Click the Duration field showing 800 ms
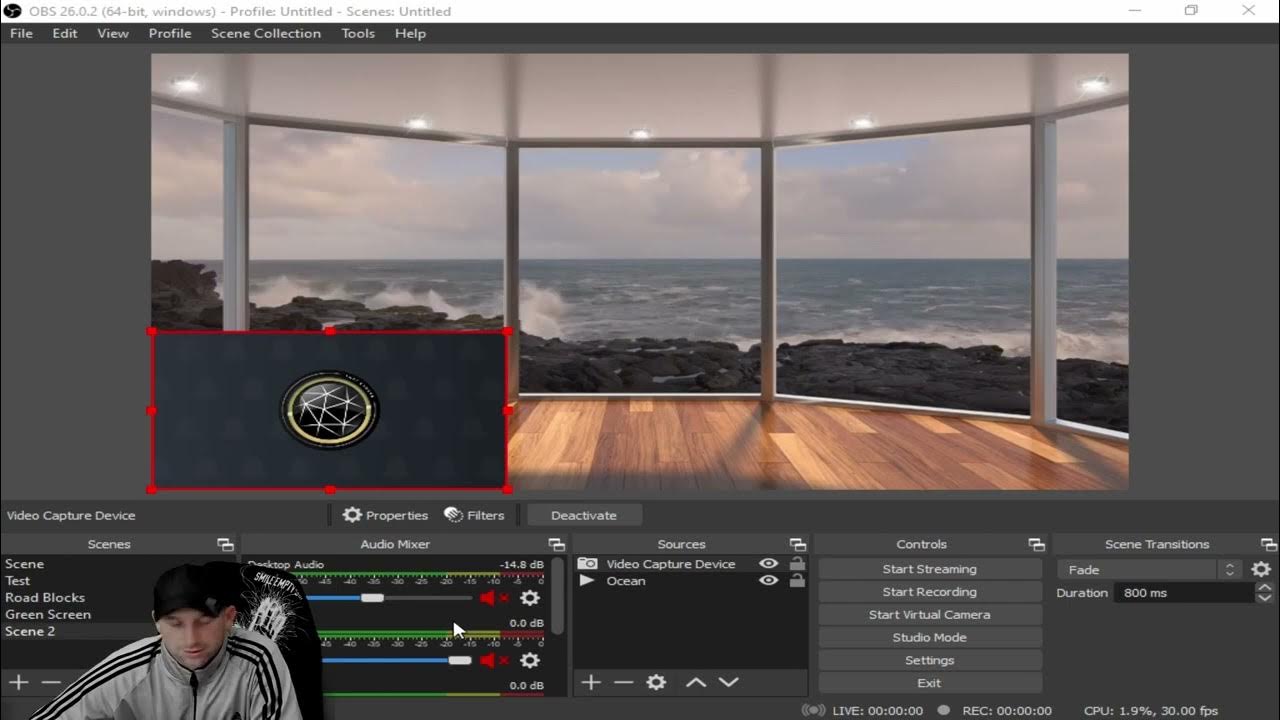 pyautogui.click(x=1185, y=593)
